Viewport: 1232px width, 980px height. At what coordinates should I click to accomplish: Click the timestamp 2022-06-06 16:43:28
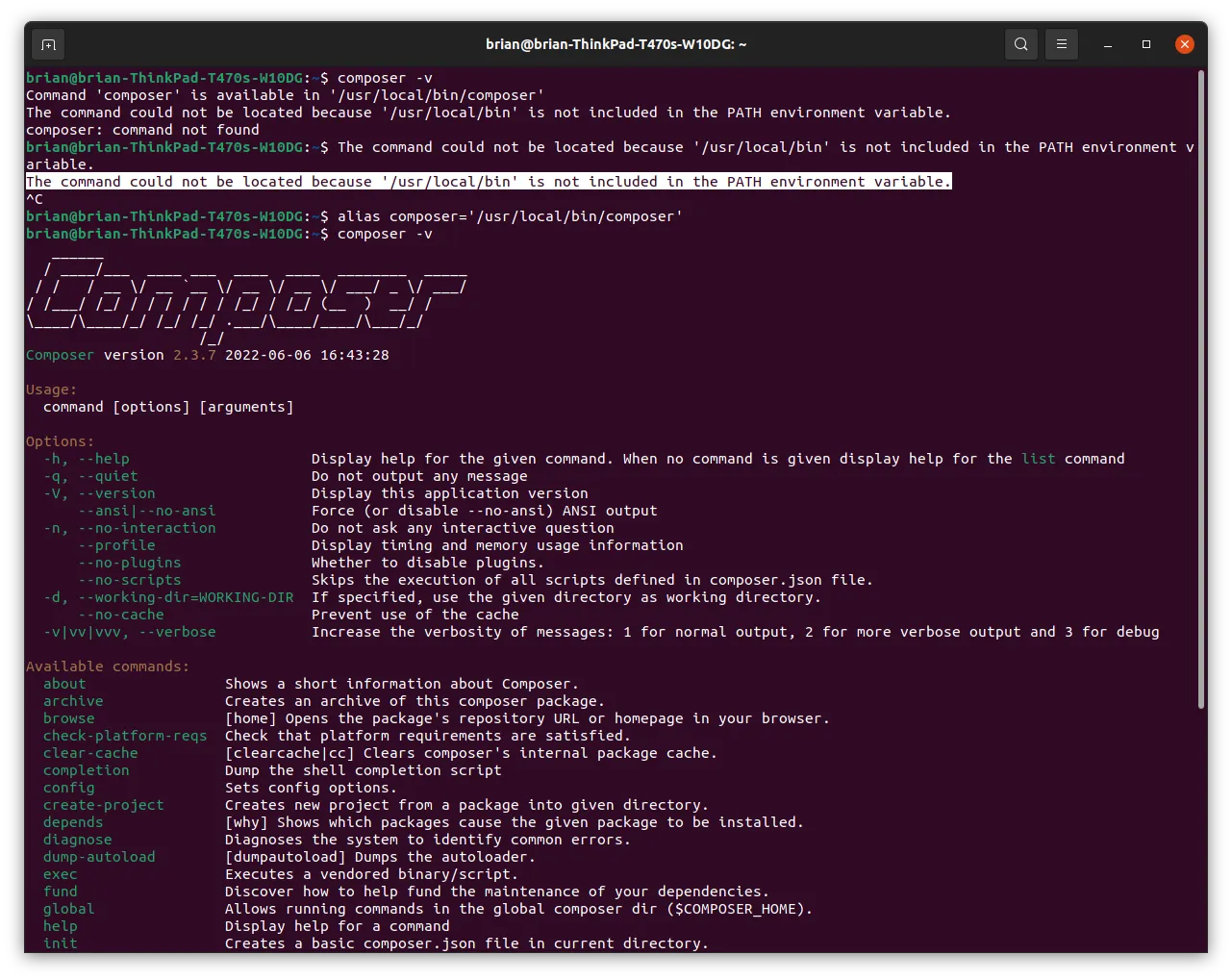pos(307,355)
